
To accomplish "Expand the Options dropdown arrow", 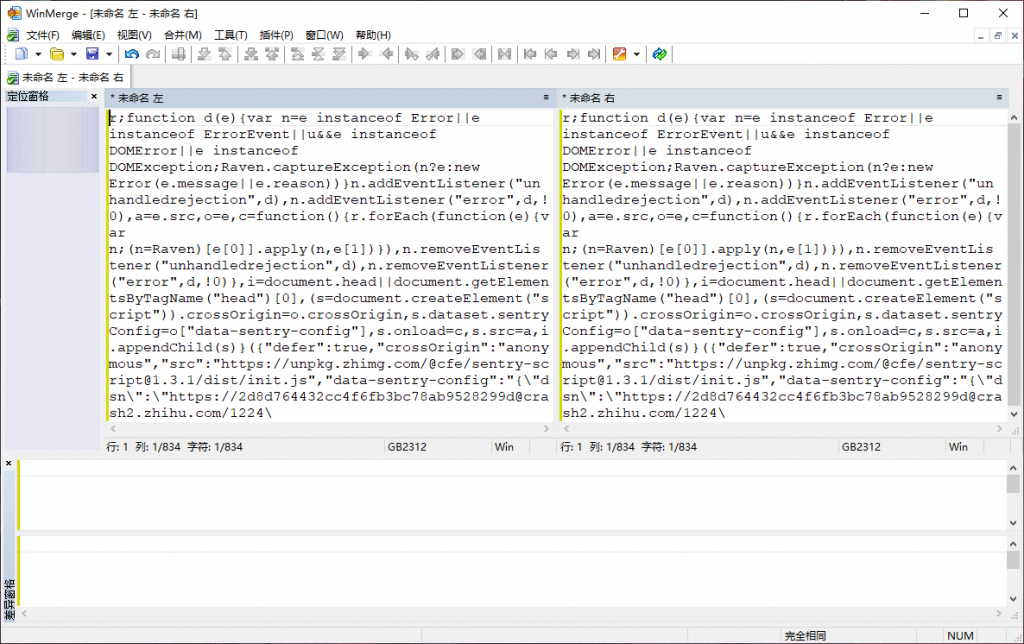I will tap(636, 54).
